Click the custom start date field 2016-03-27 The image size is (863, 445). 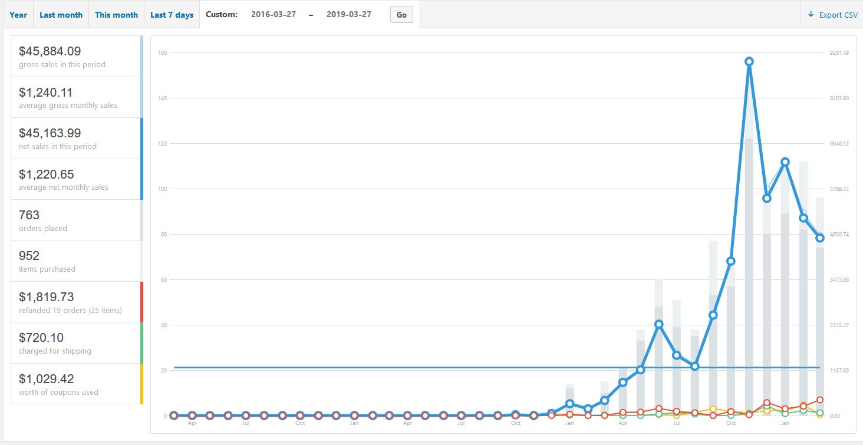coord(273,15)
